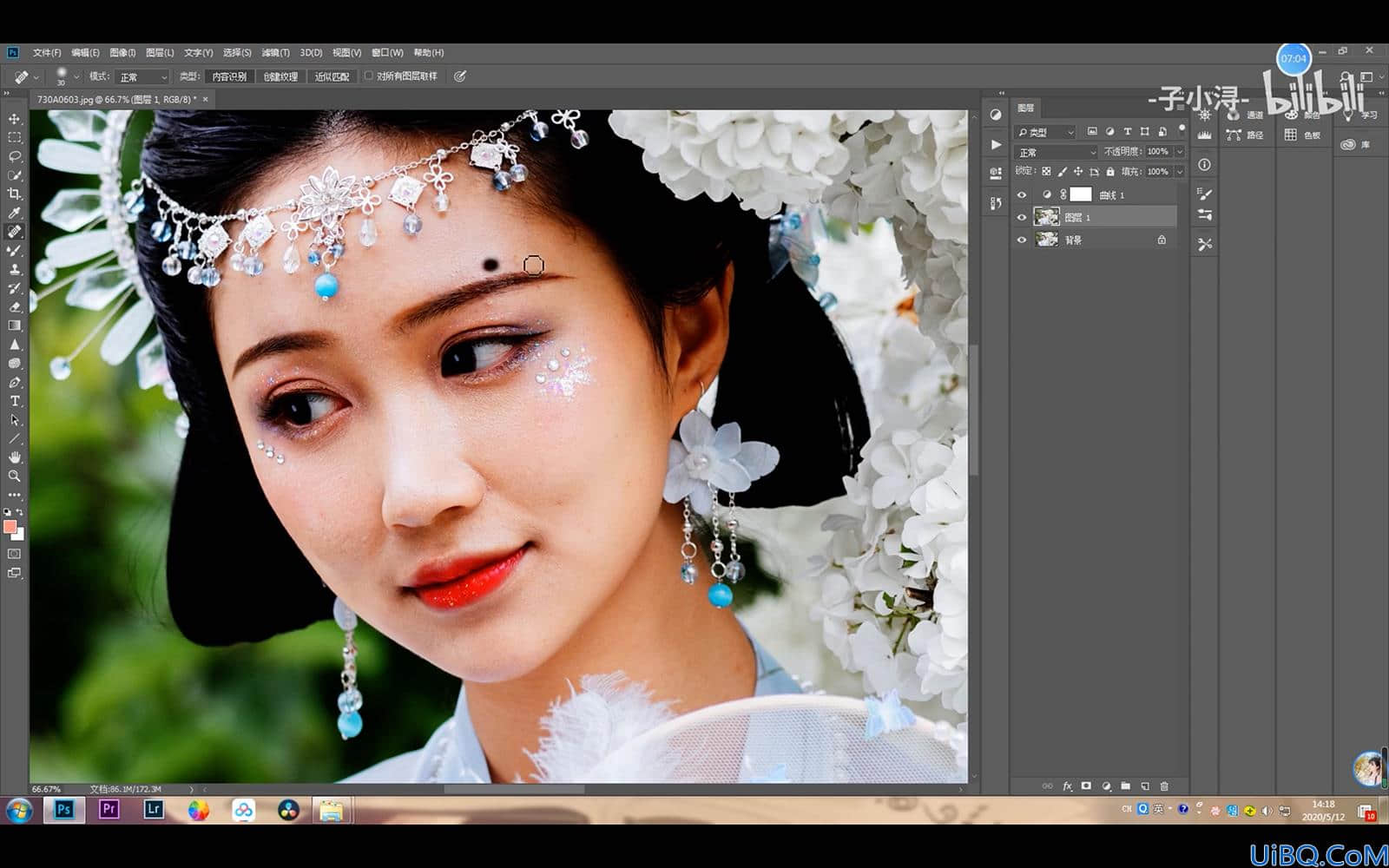Viewport: 1389px width, 868px height.
Task: Select the Lasso tool
Action: point(15,157)
